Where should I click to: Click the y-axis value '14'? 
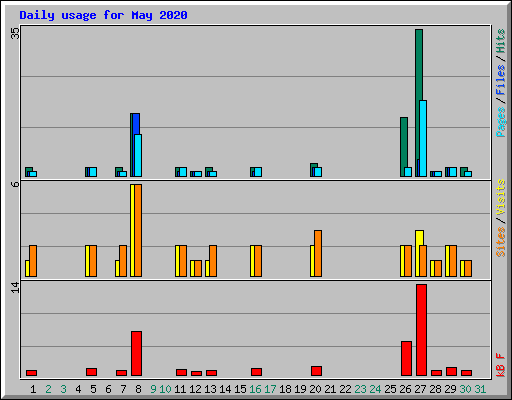15,288
